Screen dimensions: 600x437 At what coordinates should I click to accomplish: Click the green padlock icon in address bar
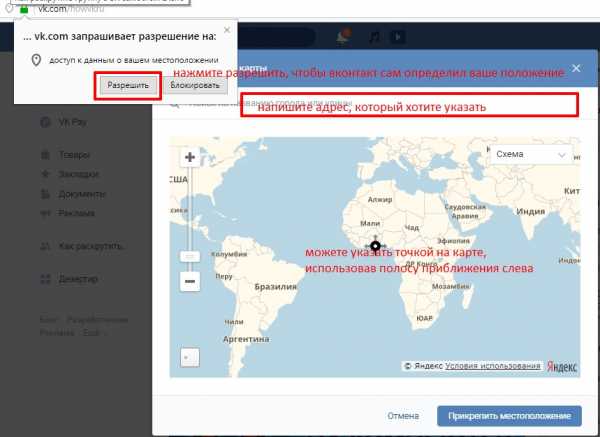click(24, 10)
